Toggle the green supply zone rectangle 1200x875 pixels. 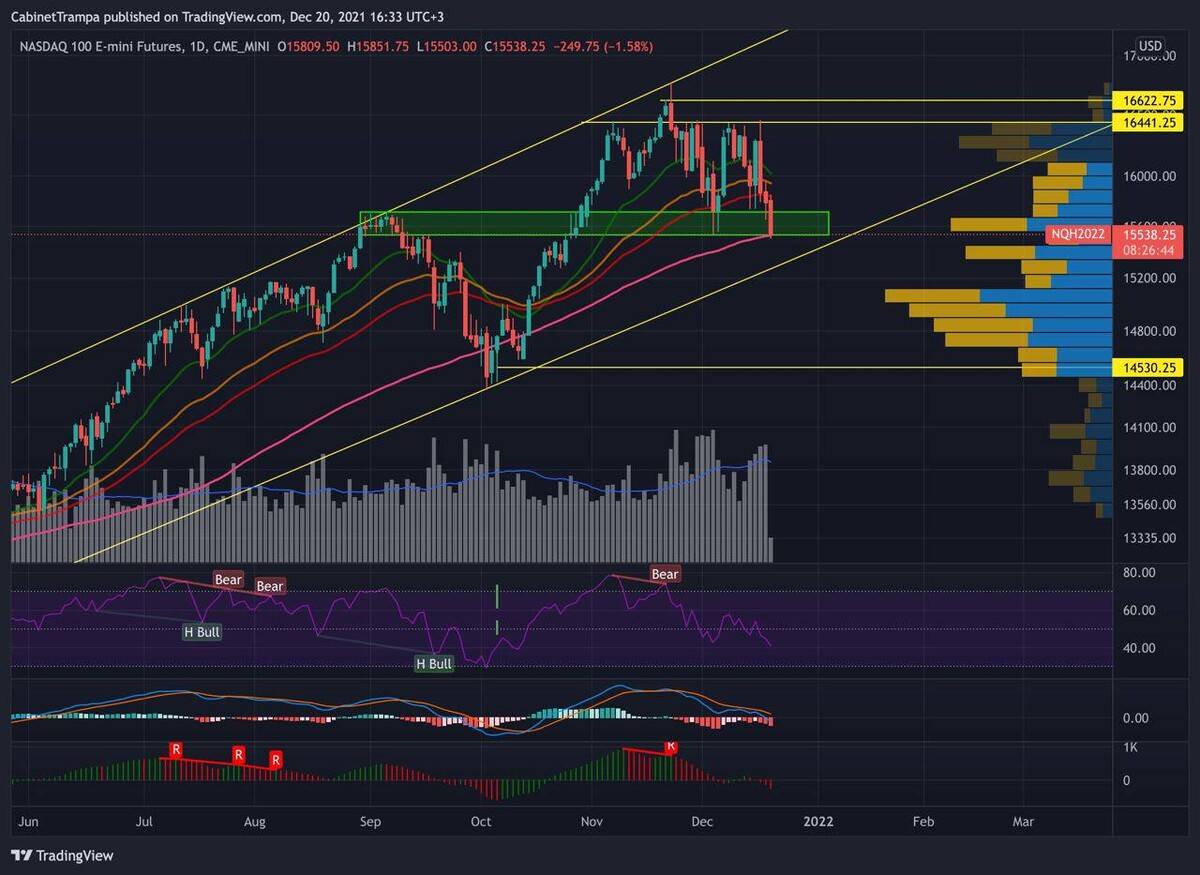[595, 222]
